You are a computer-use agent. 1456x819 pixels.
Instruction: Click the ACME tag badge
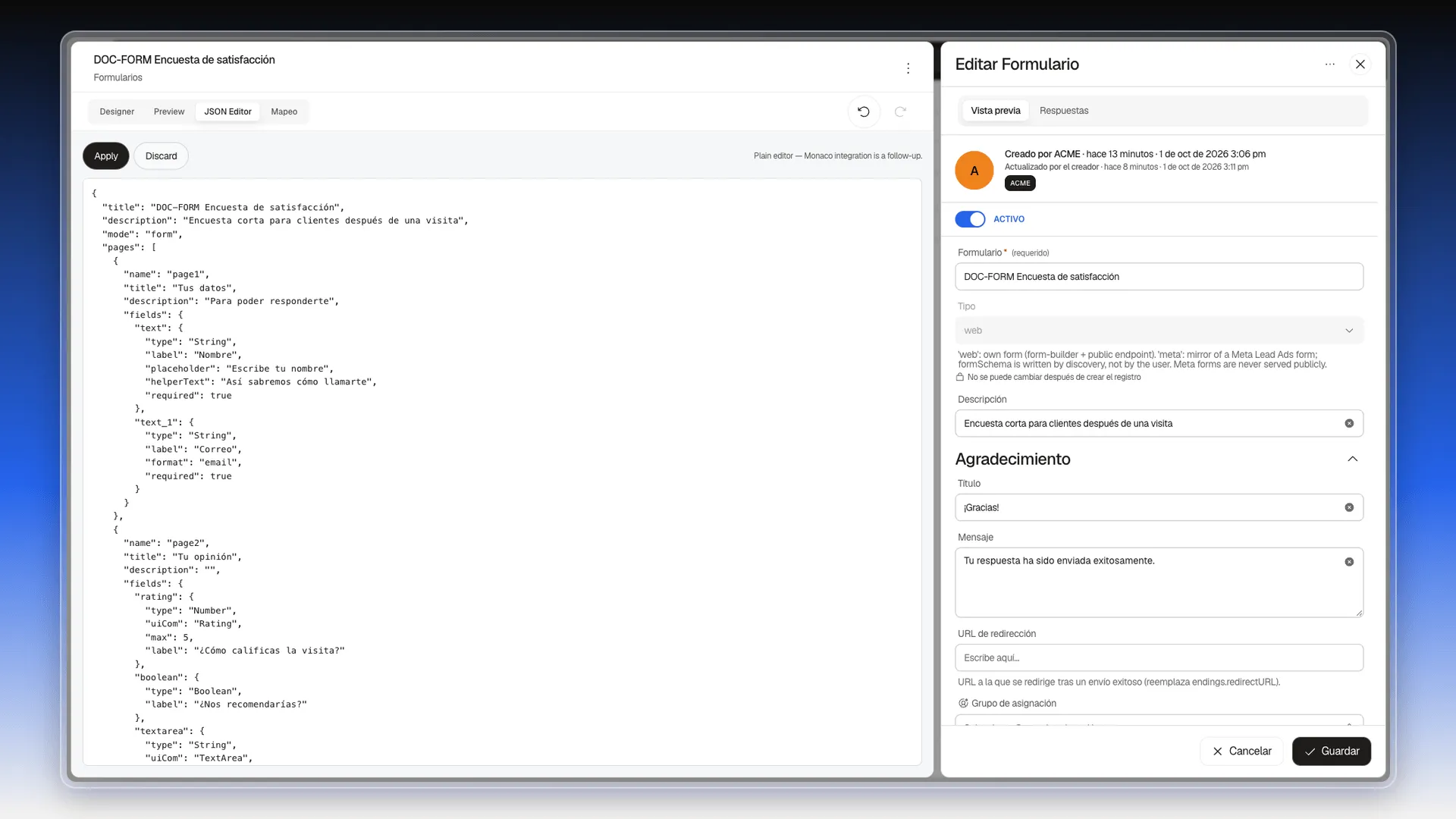(1020, 184)
